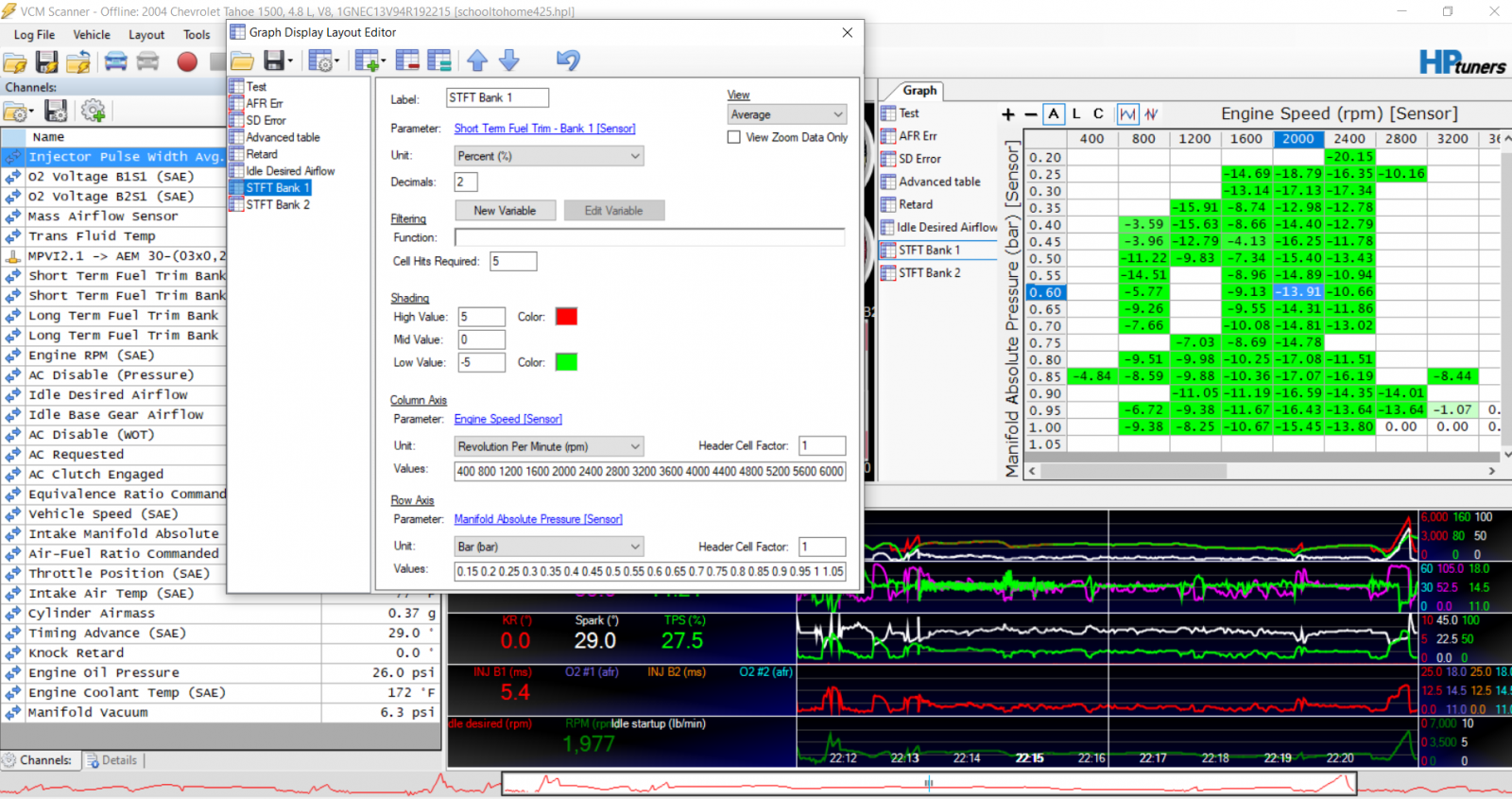1512x799 pixels.
Task: Click the Label field containing STFT Bank 1
Action: (x=497, y=97)
